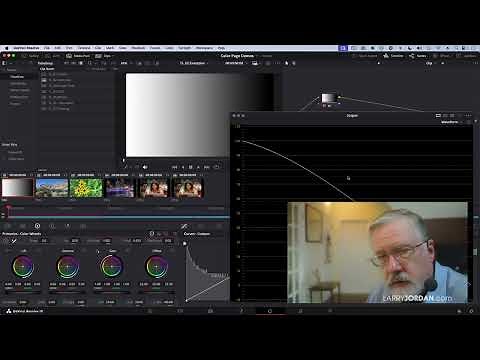
Task: Play in reverse in viewer transport
Action: point(183,167)
